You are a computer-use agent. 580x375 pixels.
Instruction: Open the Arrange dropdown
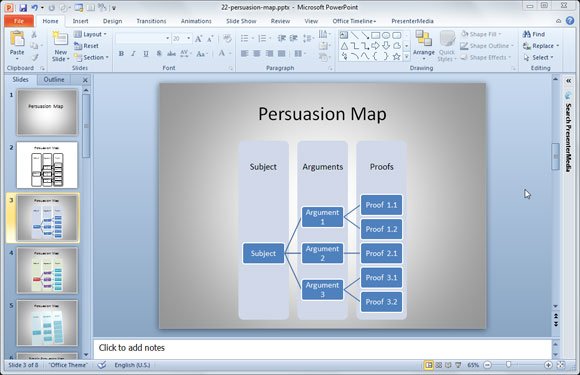[x=424, y=46]
